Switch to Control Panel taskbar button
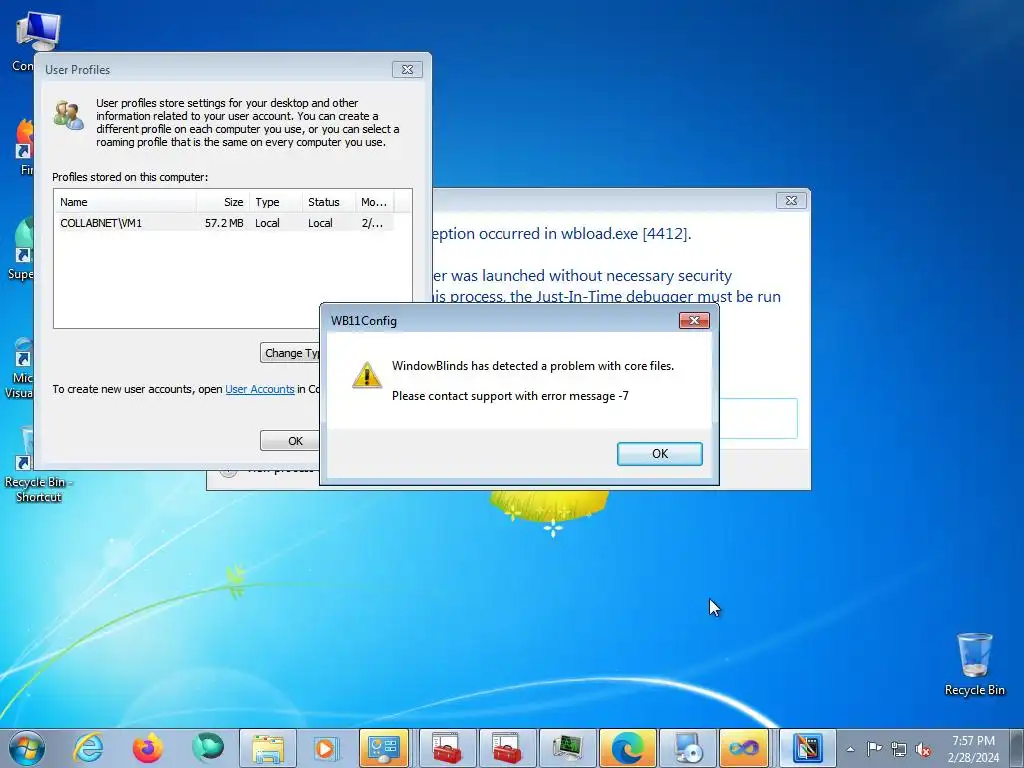 pyautogui.click(x=384, y=748)
